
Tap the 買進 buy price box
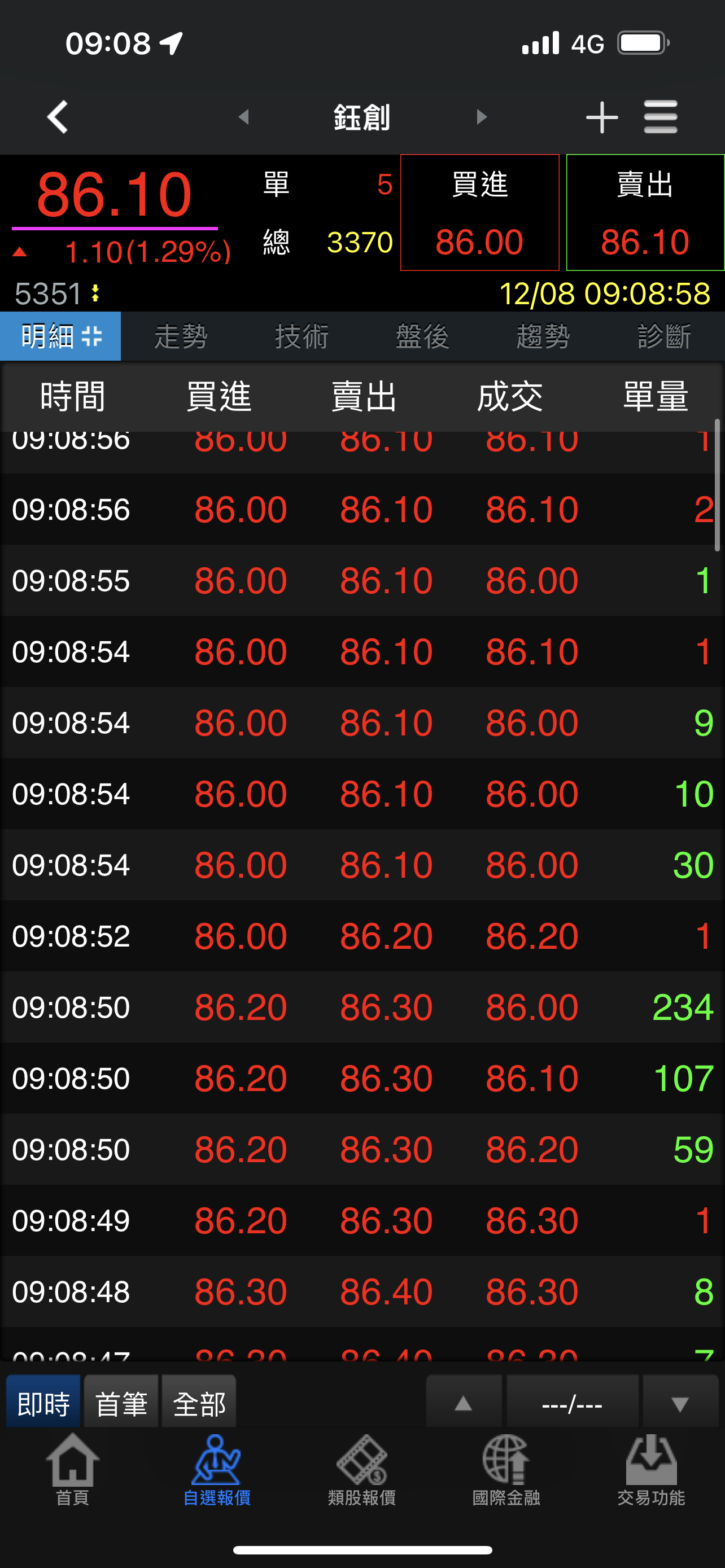click(480, 212)
